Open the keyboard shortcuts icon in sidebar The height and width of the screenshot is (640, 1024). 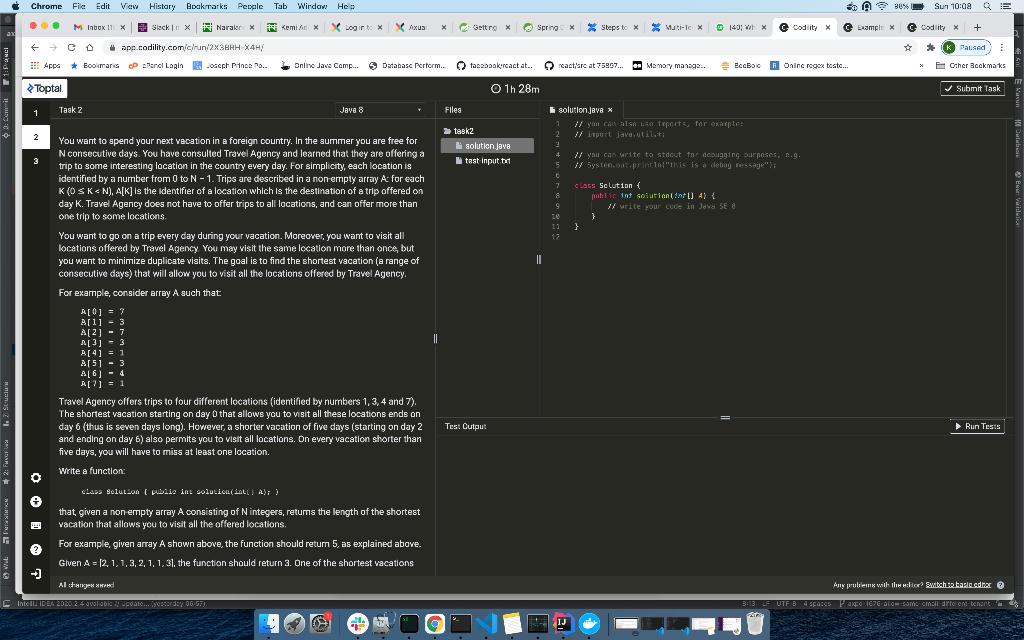pyautogui.click(x=35, y=524)
